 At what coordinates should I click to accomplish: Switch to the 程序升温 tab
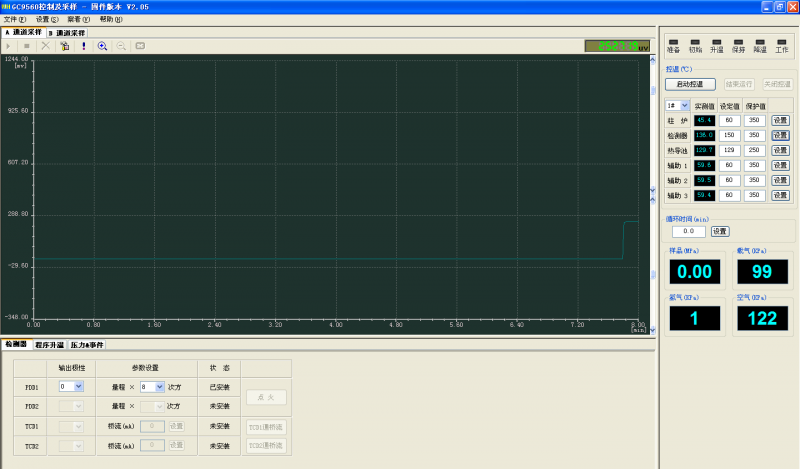[x=49, y=345]
